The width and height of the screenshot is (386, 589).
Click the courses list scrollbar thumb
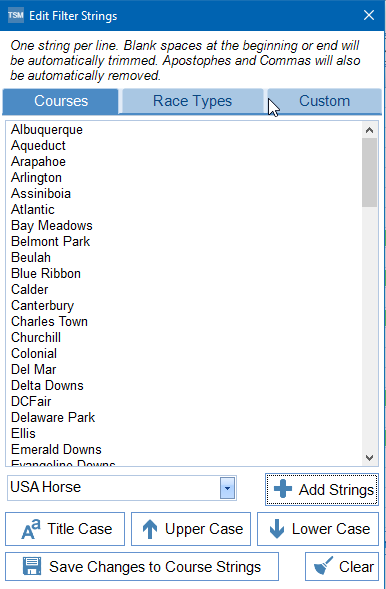(369, 172)
